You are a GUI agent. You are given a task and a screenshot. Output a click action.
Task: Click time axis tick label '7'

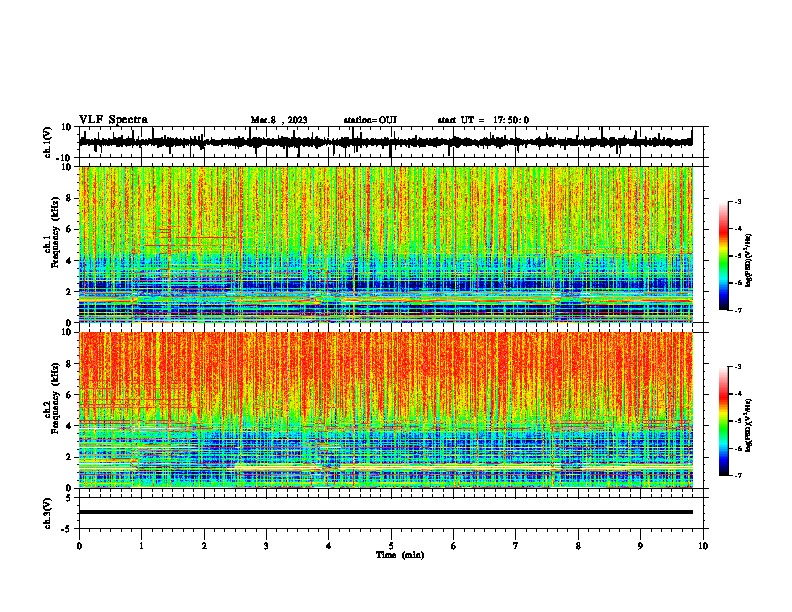tap(516, 546)
